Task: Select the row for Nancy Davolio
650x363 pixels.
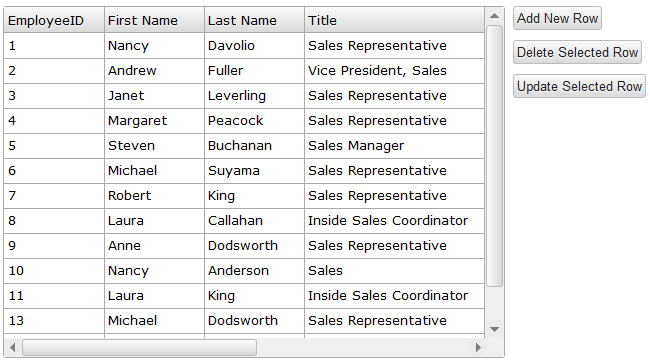Action: tap(244, 46)
